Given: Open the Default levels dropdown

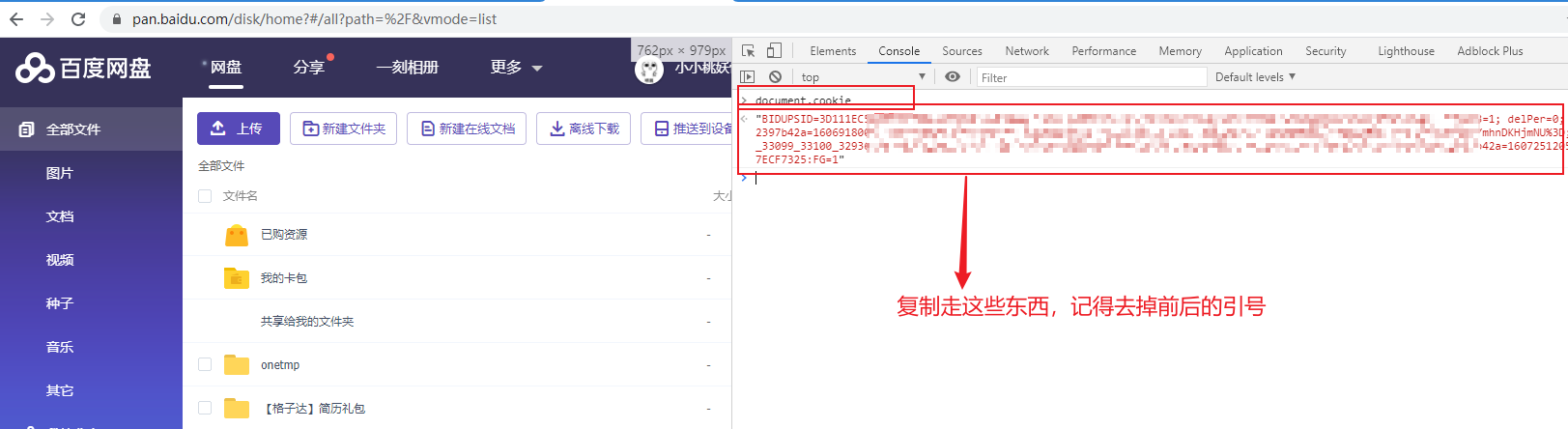Looking at the screenshot, I should tap(1255, 77).
